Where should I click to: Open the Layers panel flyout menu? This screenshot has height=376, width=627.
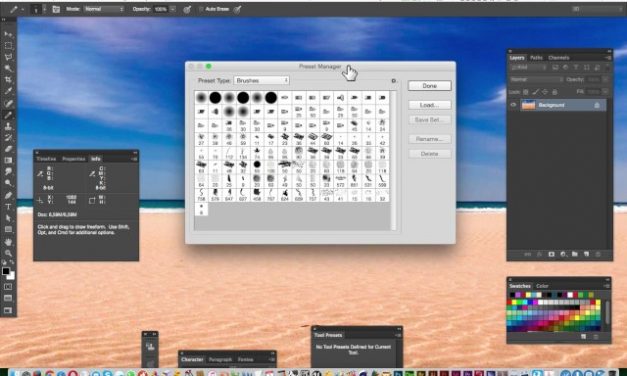click(607, 58)
